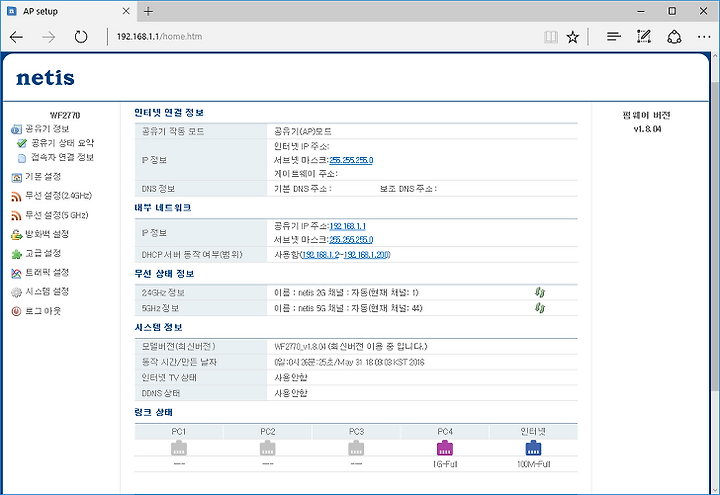This screenshot has width=720, height=495.
Task: Open 무선 설정(5 GHz) menu
Action: [x=50, y=215]
